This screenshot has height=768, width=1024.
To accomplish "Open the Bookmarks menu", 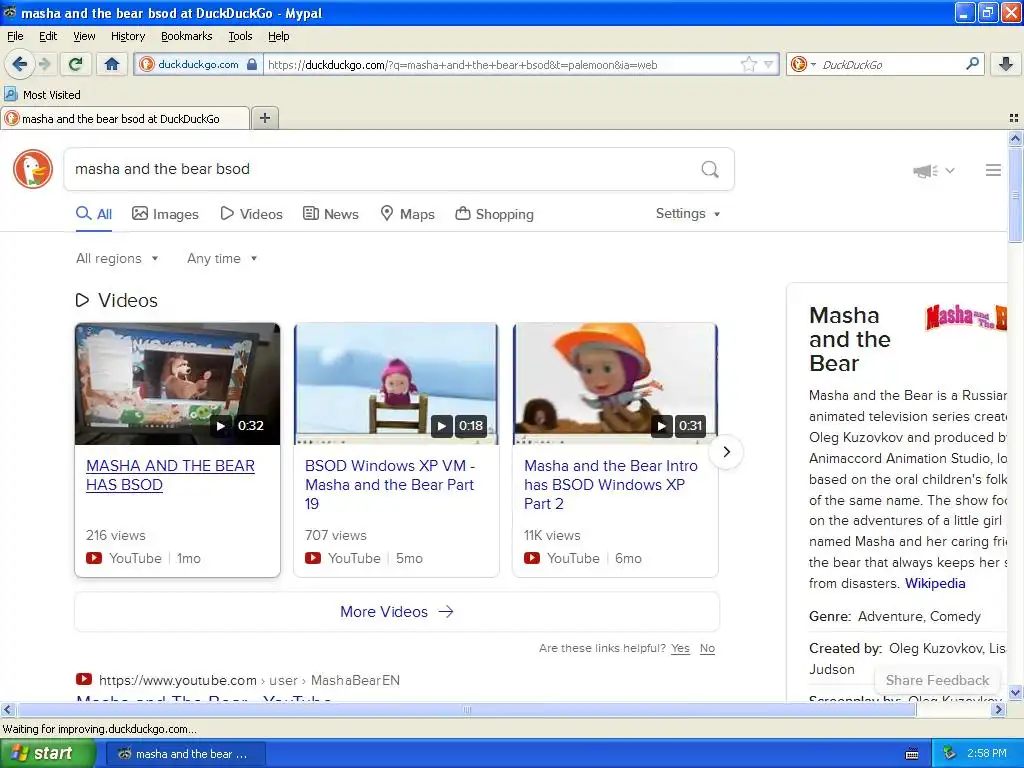I will tap(186, 36).
